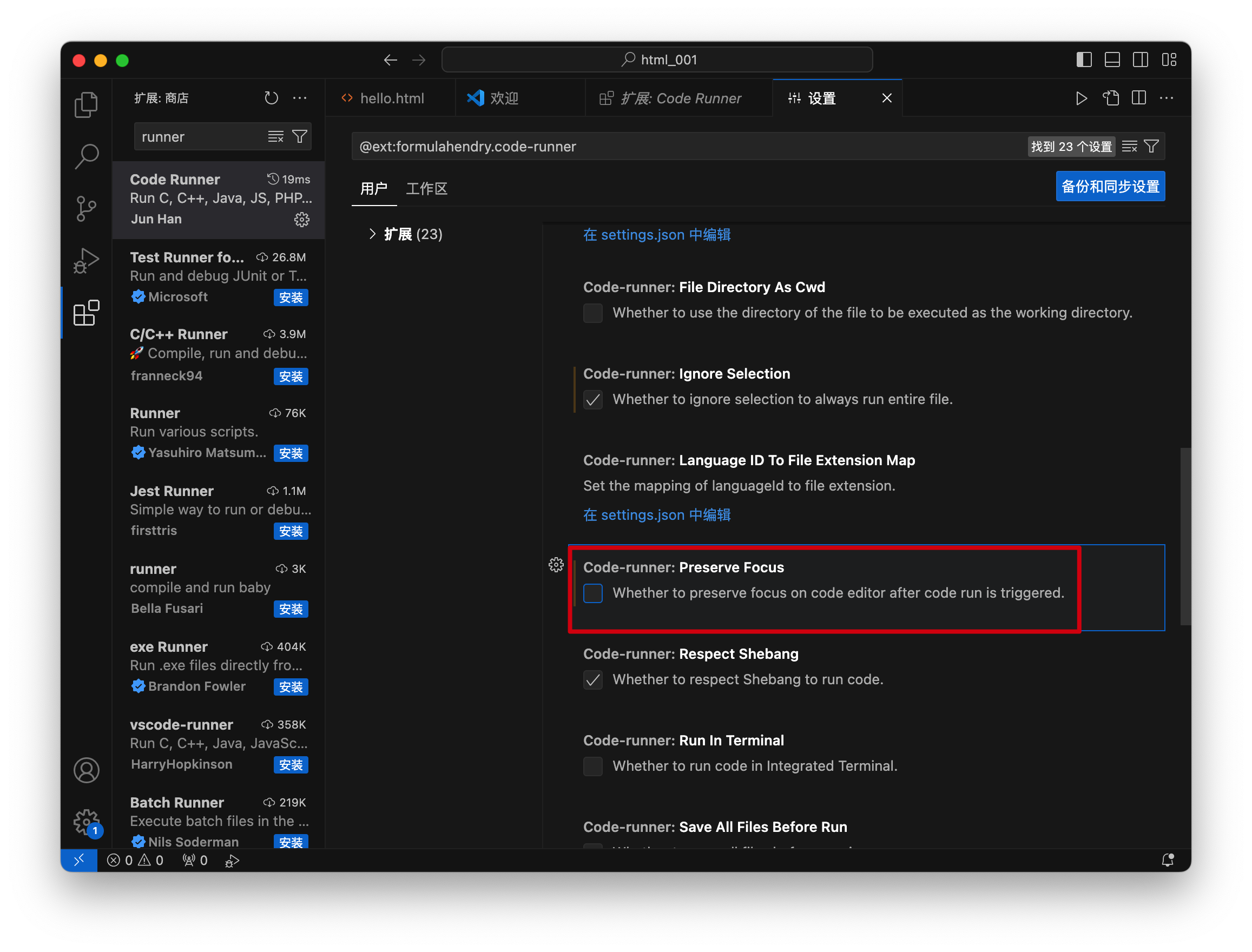1252x952 pixels.
Task: Uncheck the Ignore Selection checkbox
Action: 593,400
